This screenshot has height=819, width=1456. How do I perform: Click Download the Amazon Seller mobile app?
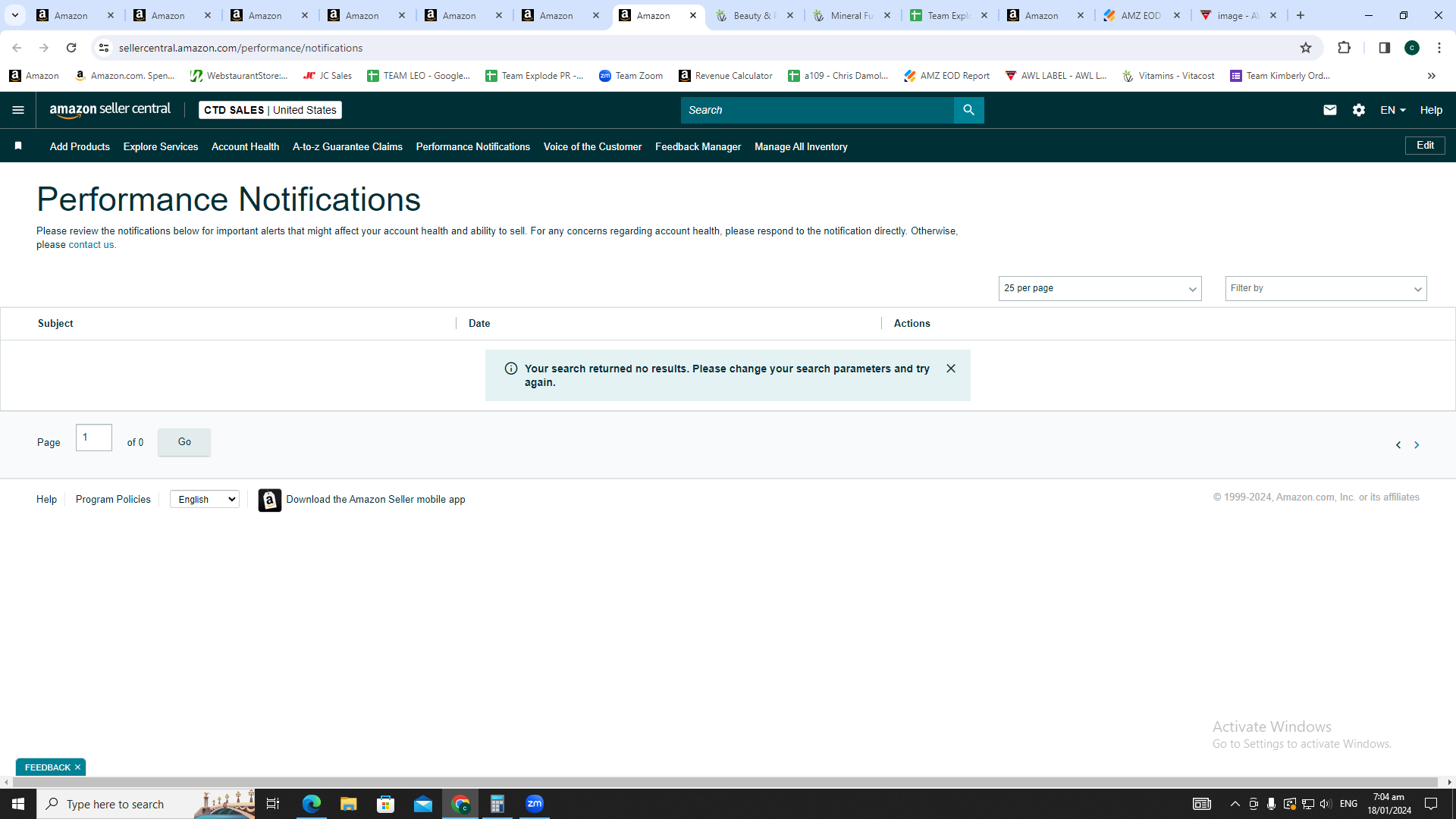pos(375,499)
